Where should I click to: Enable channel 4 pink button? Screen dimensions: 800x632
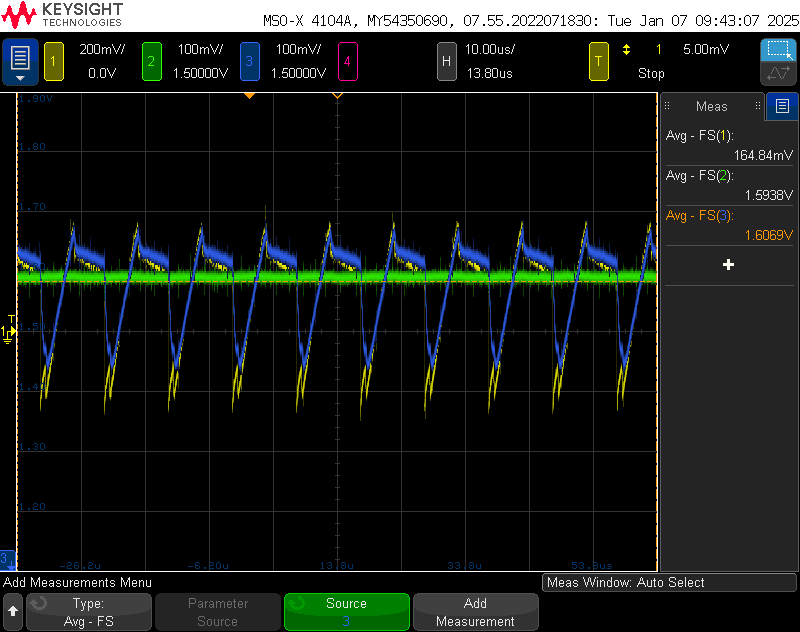pyautogui.click(x=347, y=62)
